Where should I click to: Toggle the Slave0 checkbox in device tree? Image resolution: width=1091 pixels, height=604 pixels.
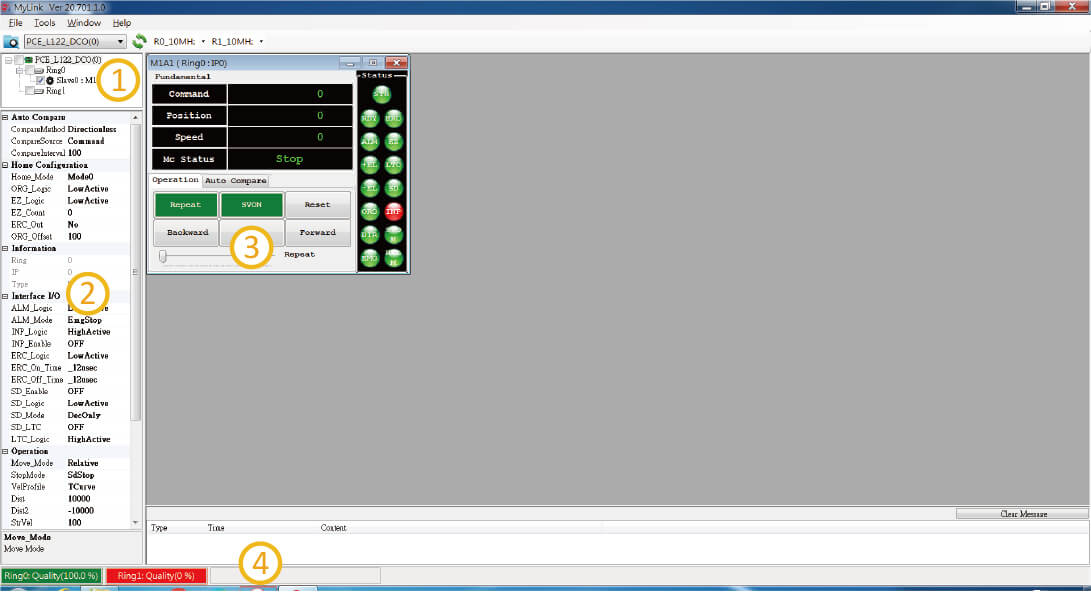click(39, 80)
